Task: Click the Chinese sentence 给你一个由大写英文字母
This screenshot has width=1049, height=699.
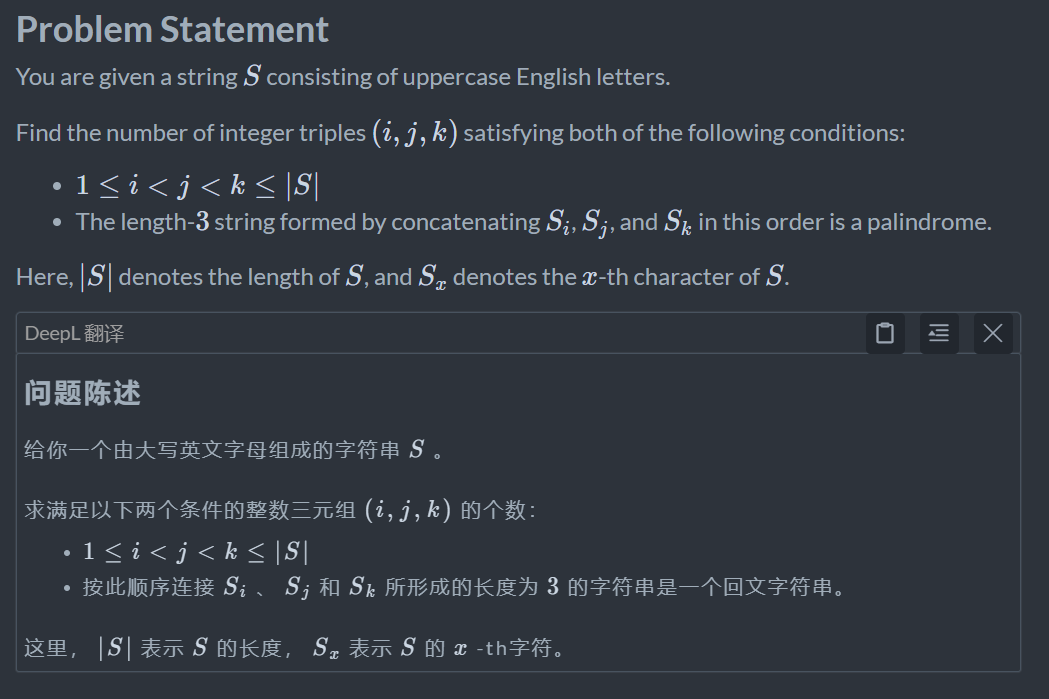Action: pos(233,450)
